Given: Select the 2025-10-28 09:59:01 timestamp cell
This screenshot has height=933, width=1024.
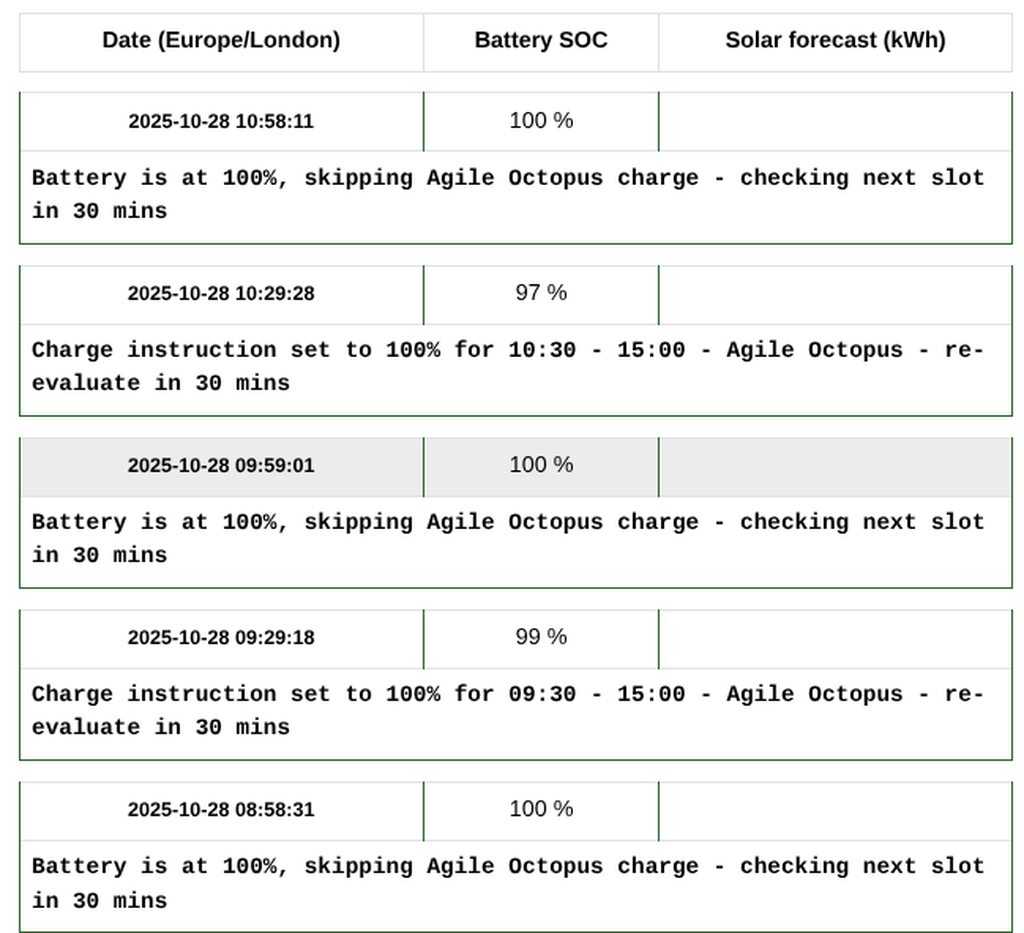Looking at the screenshot, I should coord(221,466).
